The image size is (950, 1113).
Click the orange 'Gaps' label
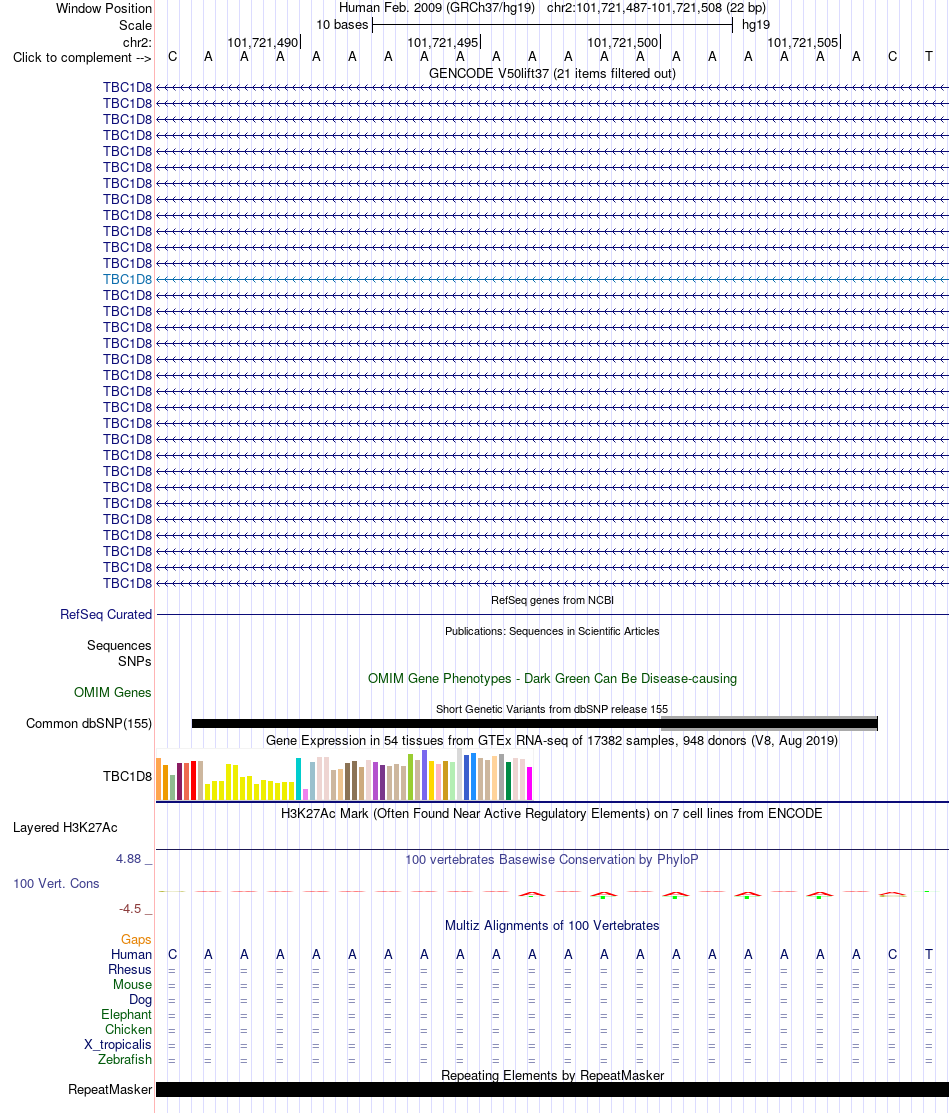[x=136, y=940]
